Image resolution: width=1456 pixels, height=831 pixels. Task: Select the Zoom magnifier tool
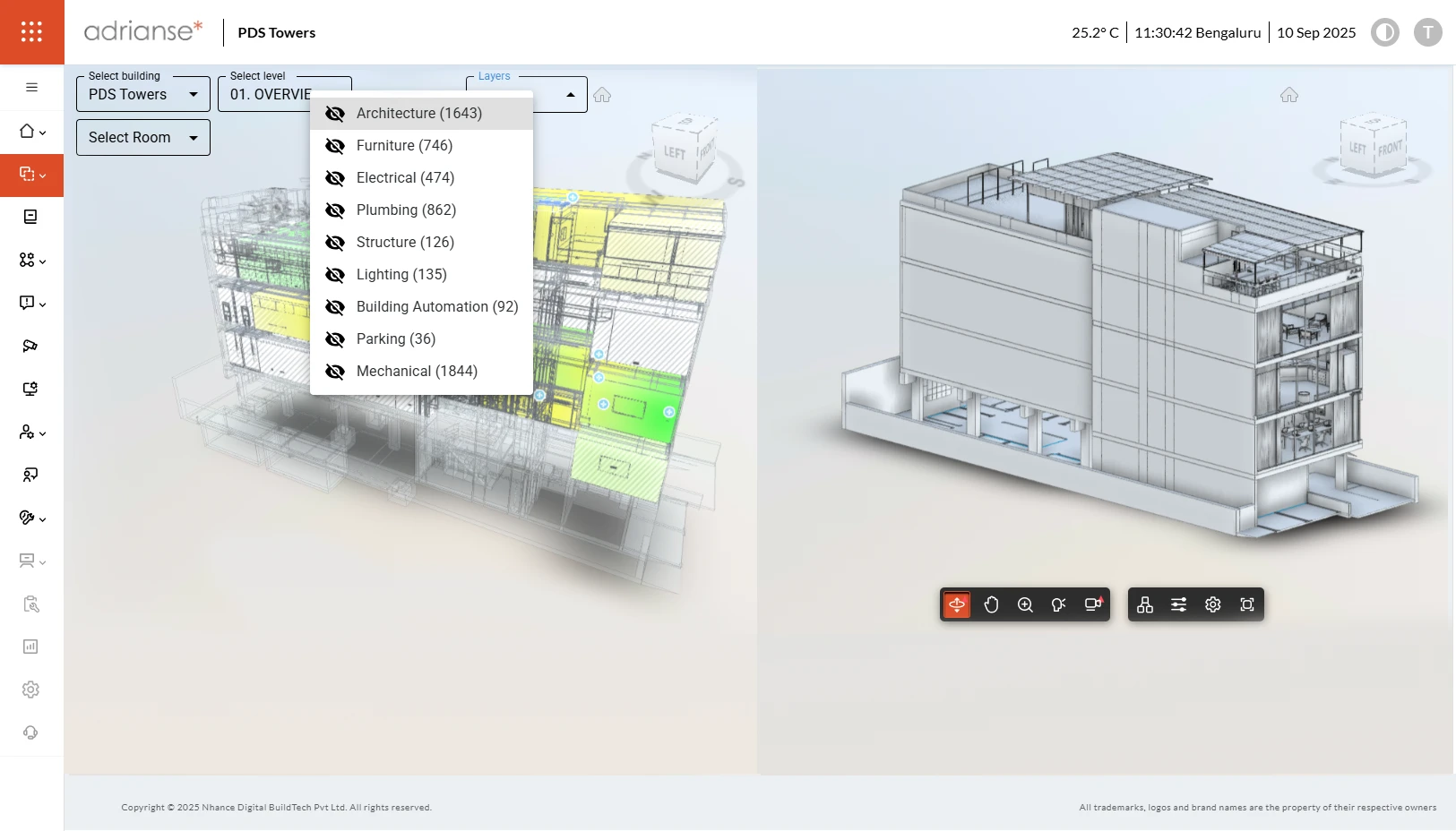tap(1025, 604)
